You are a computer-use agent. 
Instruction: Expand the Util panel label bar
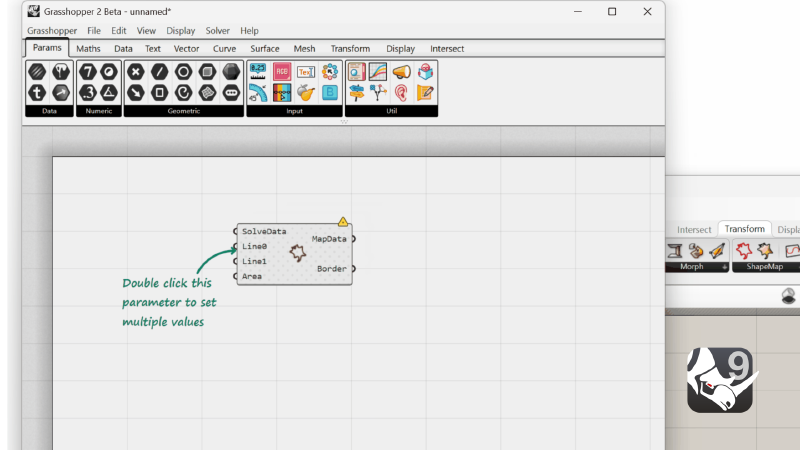tap(391, 111)
